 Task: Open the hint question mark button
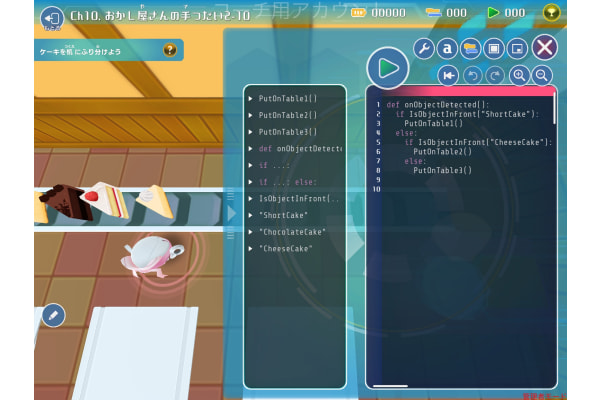(170, 50)
